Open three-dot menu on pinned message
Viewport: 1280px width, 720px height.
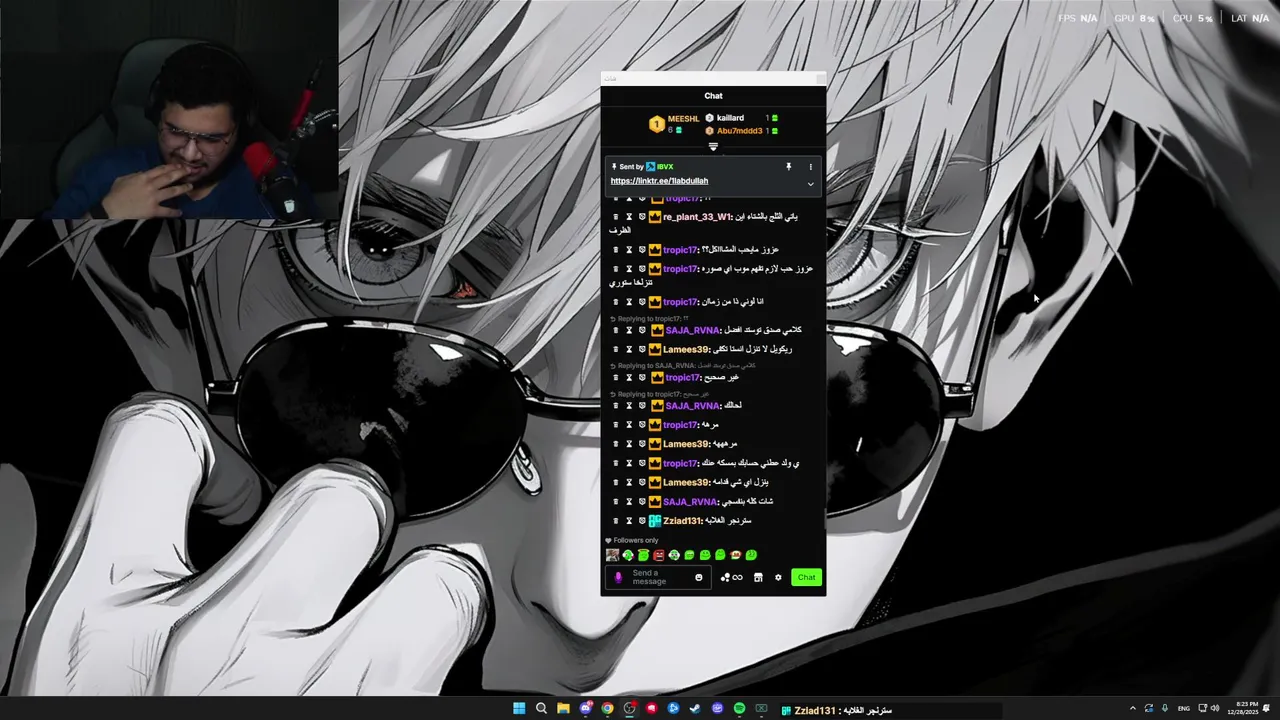pyautogui.click(x=810, y=167)
